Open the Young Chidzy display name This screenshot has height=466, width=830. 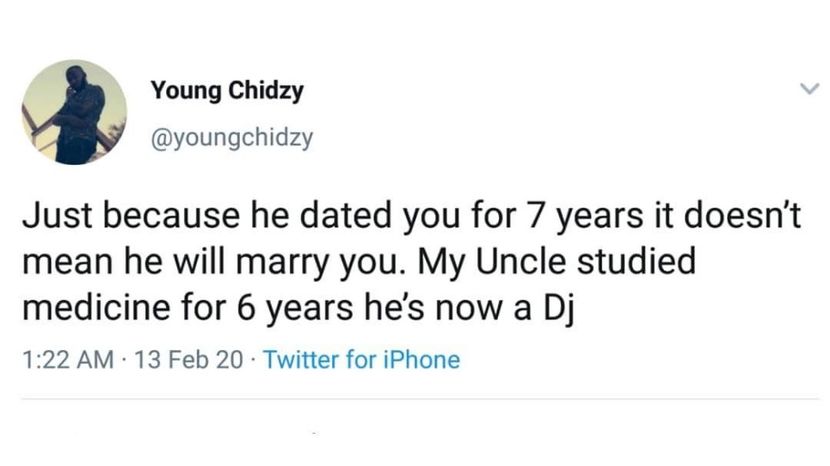click(x=227, y=91)
